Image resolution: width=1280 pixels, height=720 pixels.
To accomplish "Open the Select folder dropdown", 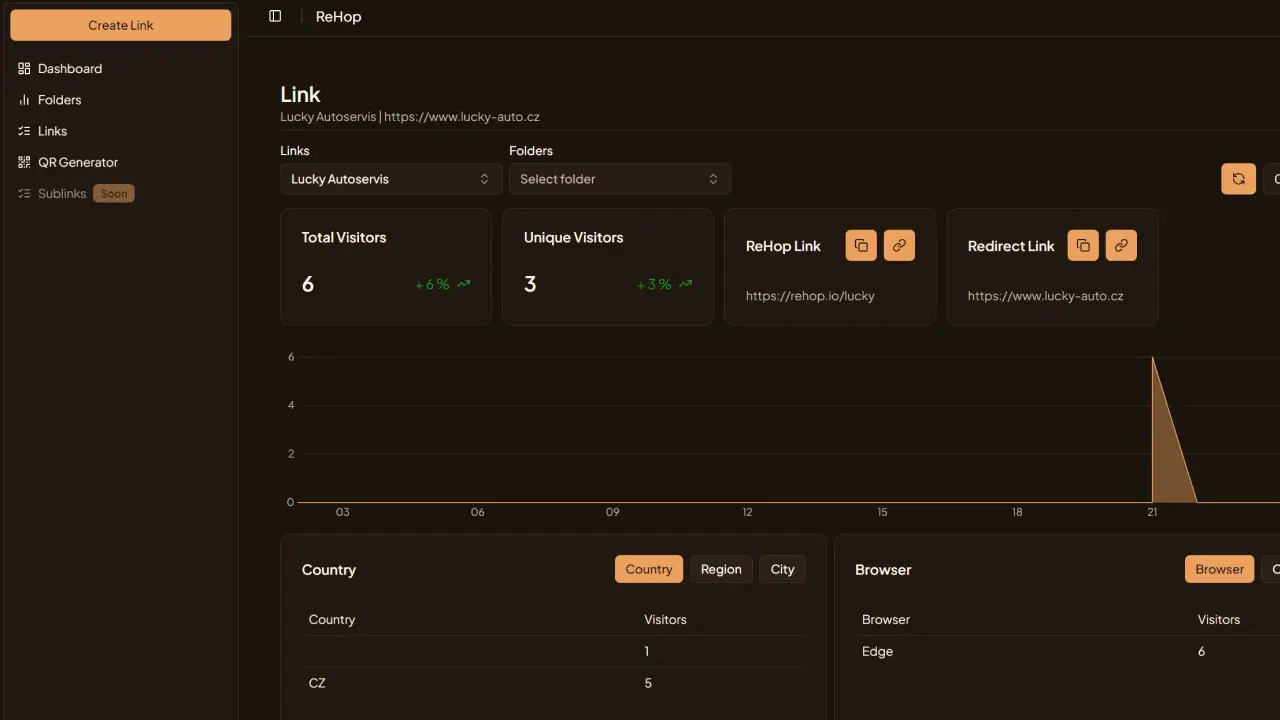I will tap(620, 179).
